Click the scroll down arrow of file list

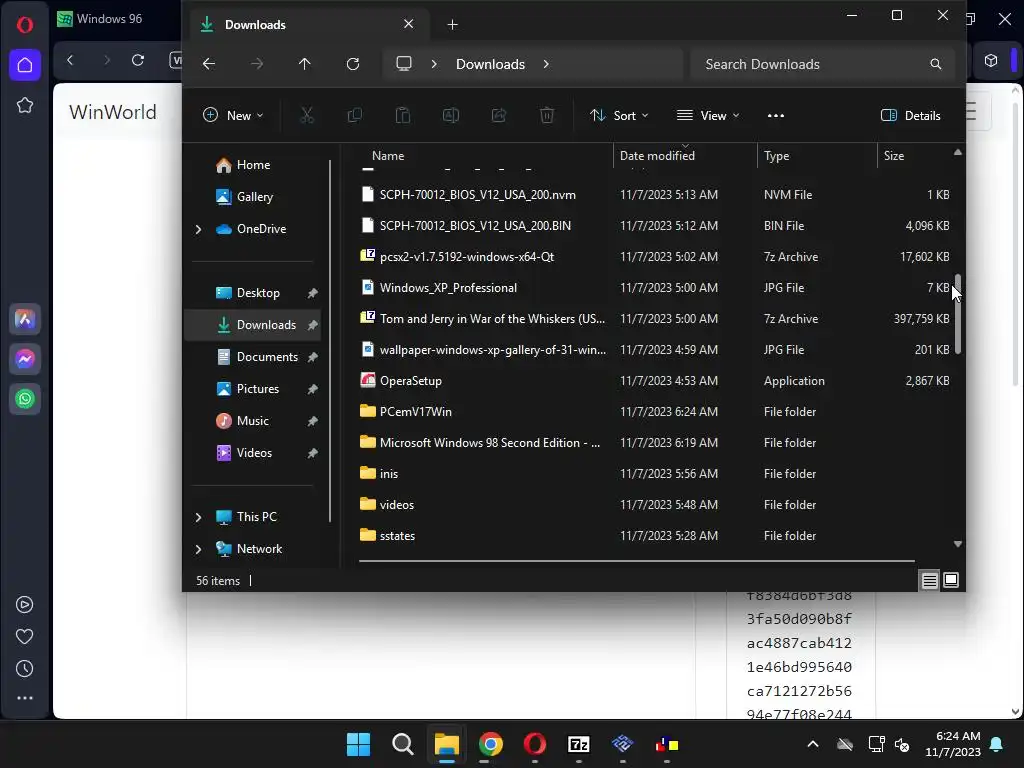tap(957, 544)
